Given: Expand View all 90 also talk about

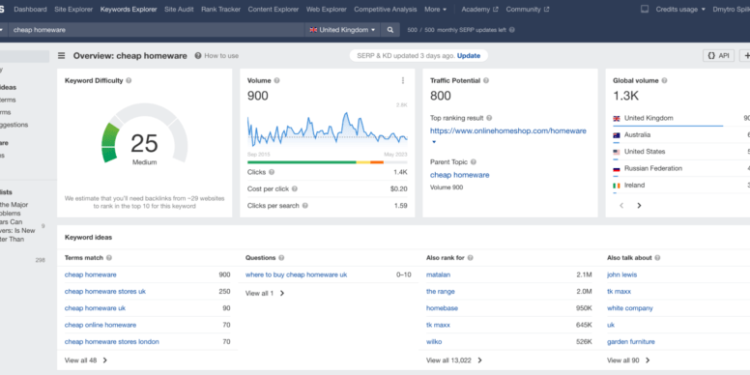Looking at the screenshot, I should coord(629,360).
